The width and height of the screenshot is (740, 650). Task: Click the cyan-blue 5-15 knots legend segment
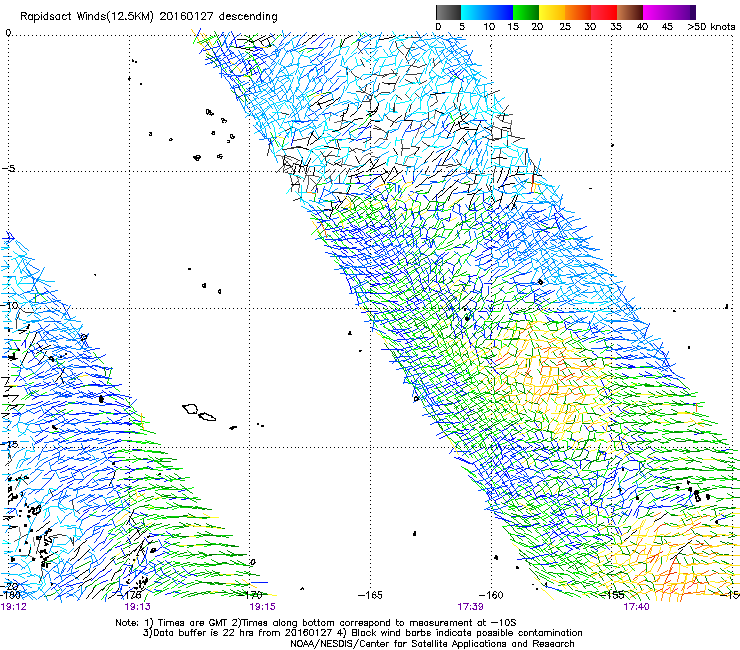coord(487,12)
